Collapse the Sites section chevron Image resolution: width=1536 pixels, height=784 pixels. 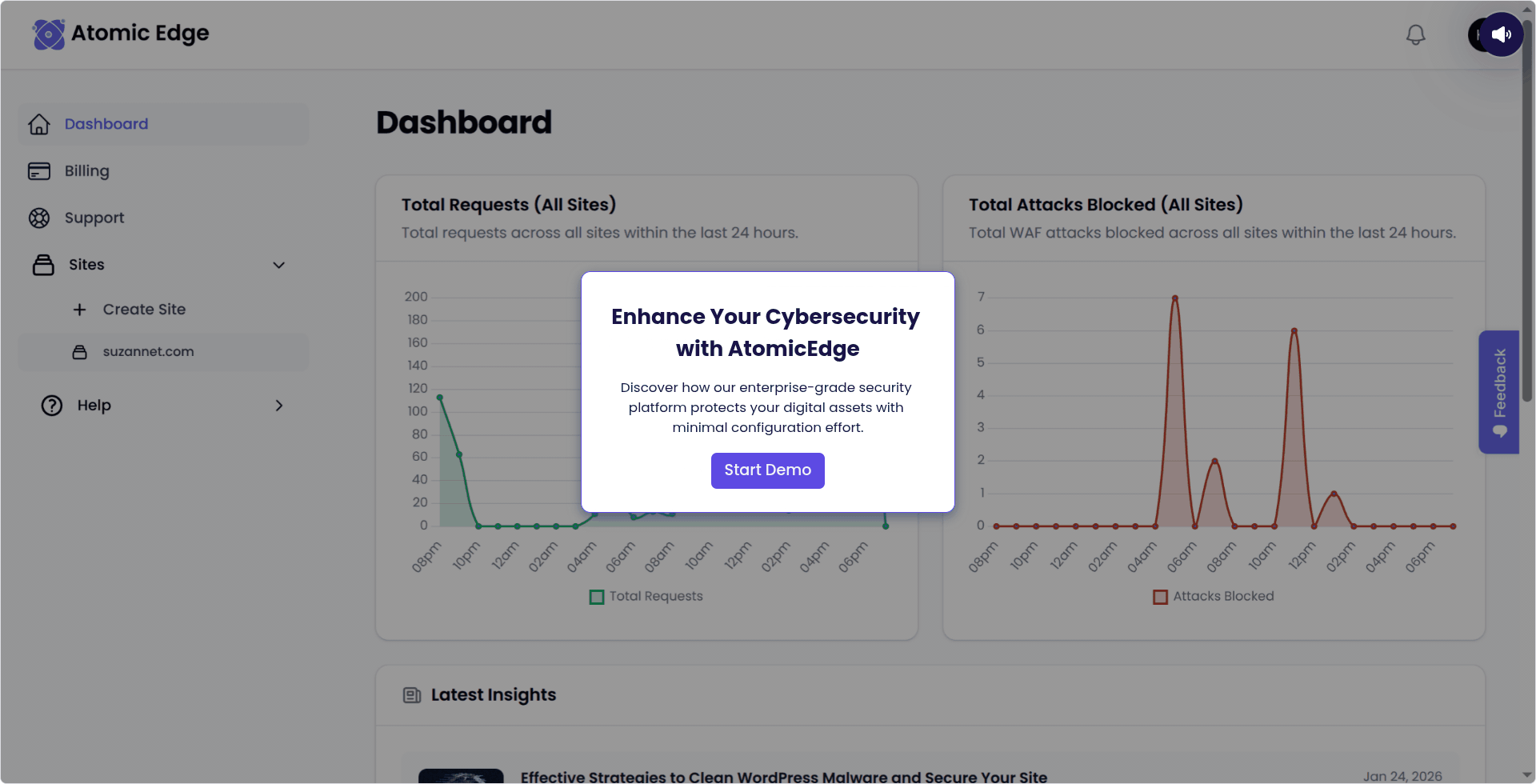click(278, 265)
